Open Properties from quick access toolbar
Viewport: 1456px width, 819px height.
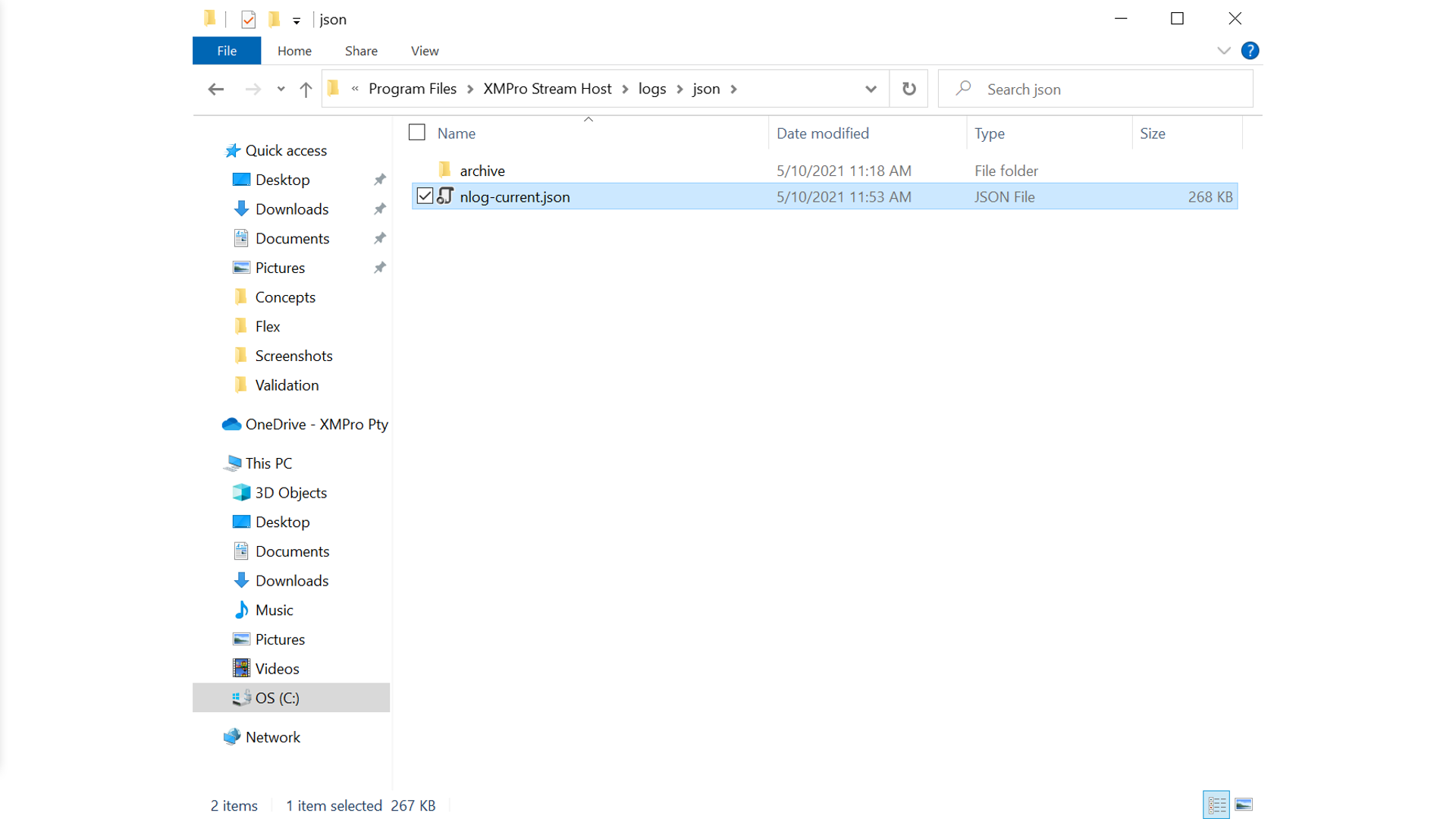pos(248,18)
